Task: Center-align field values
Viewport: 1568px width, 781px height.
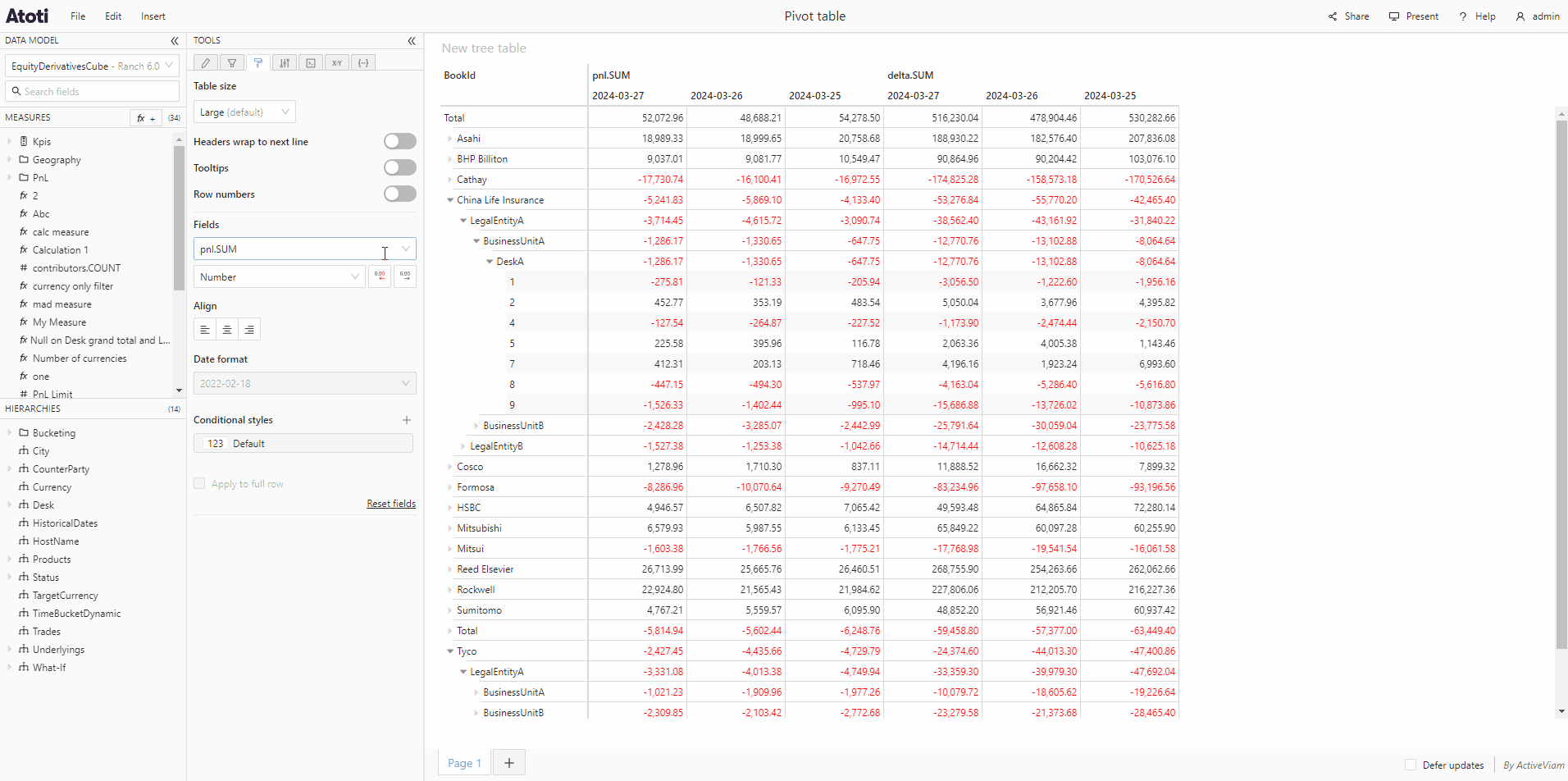Action: (x=227, y=330)
